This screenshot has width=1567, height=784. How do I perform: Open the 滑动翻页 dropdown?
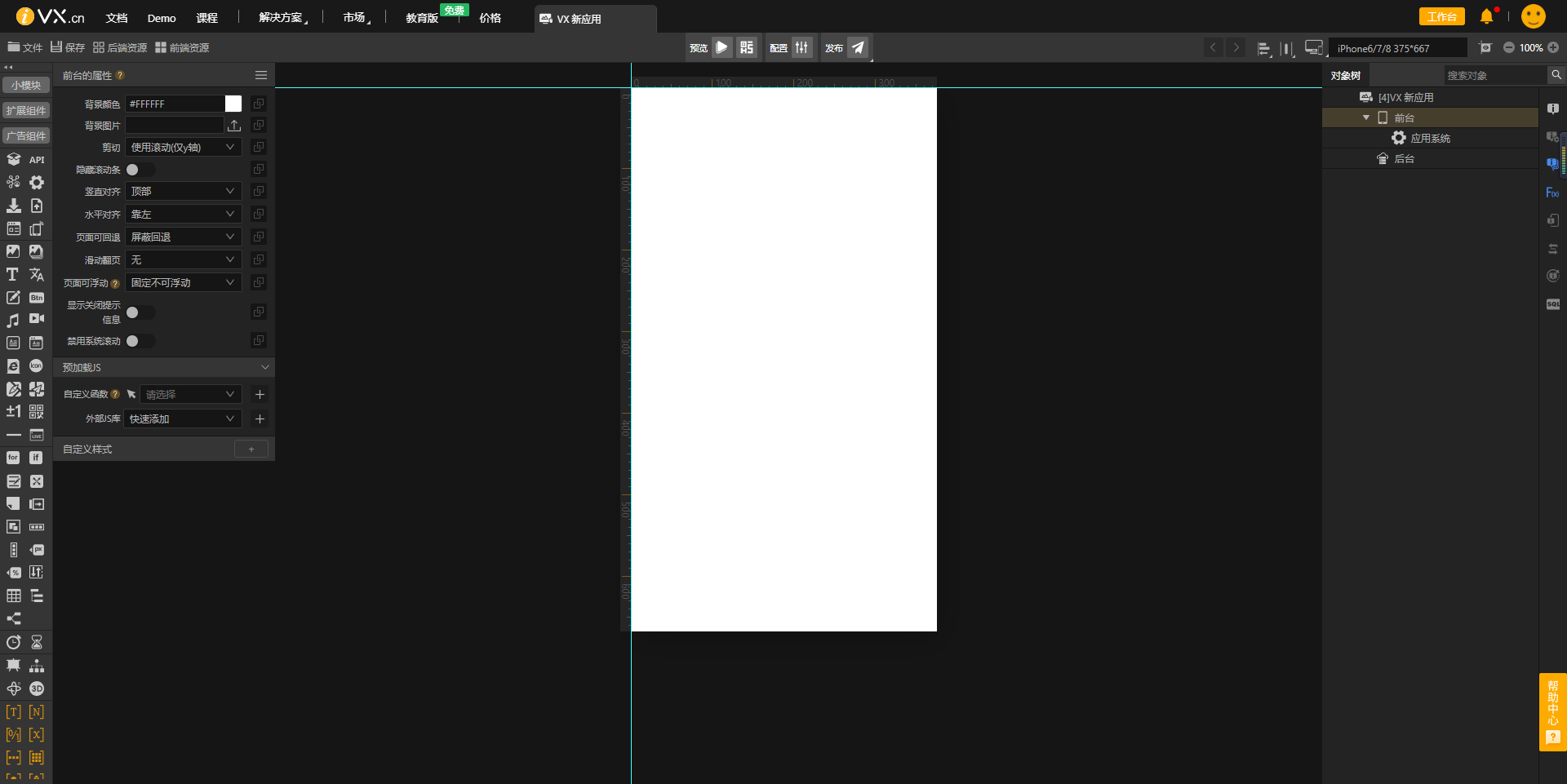[183, 260]
